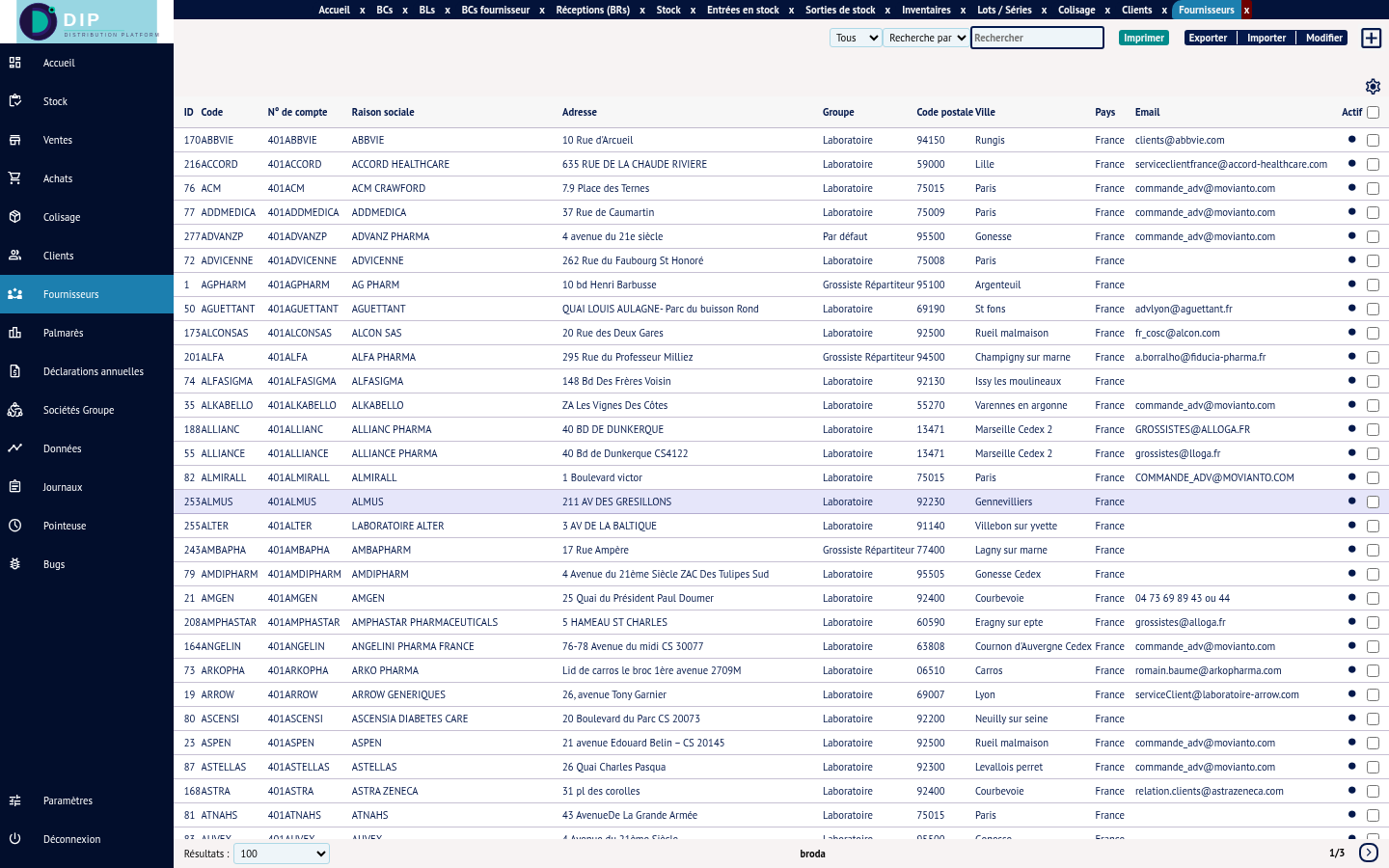
Task: Click the Pointeuse clock icon
Action: click(15, 526)
